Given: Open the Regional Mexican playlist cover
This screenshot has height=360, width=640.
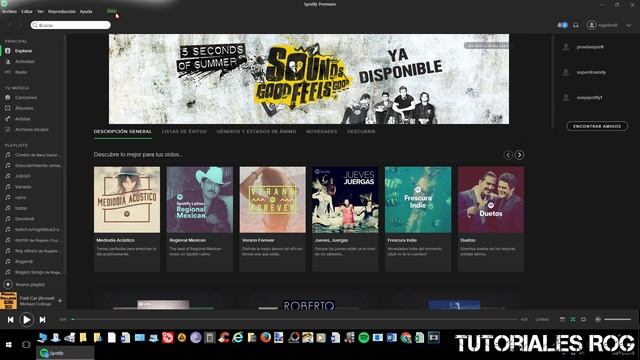Looking at the screenshot, I should coord(200,200).
